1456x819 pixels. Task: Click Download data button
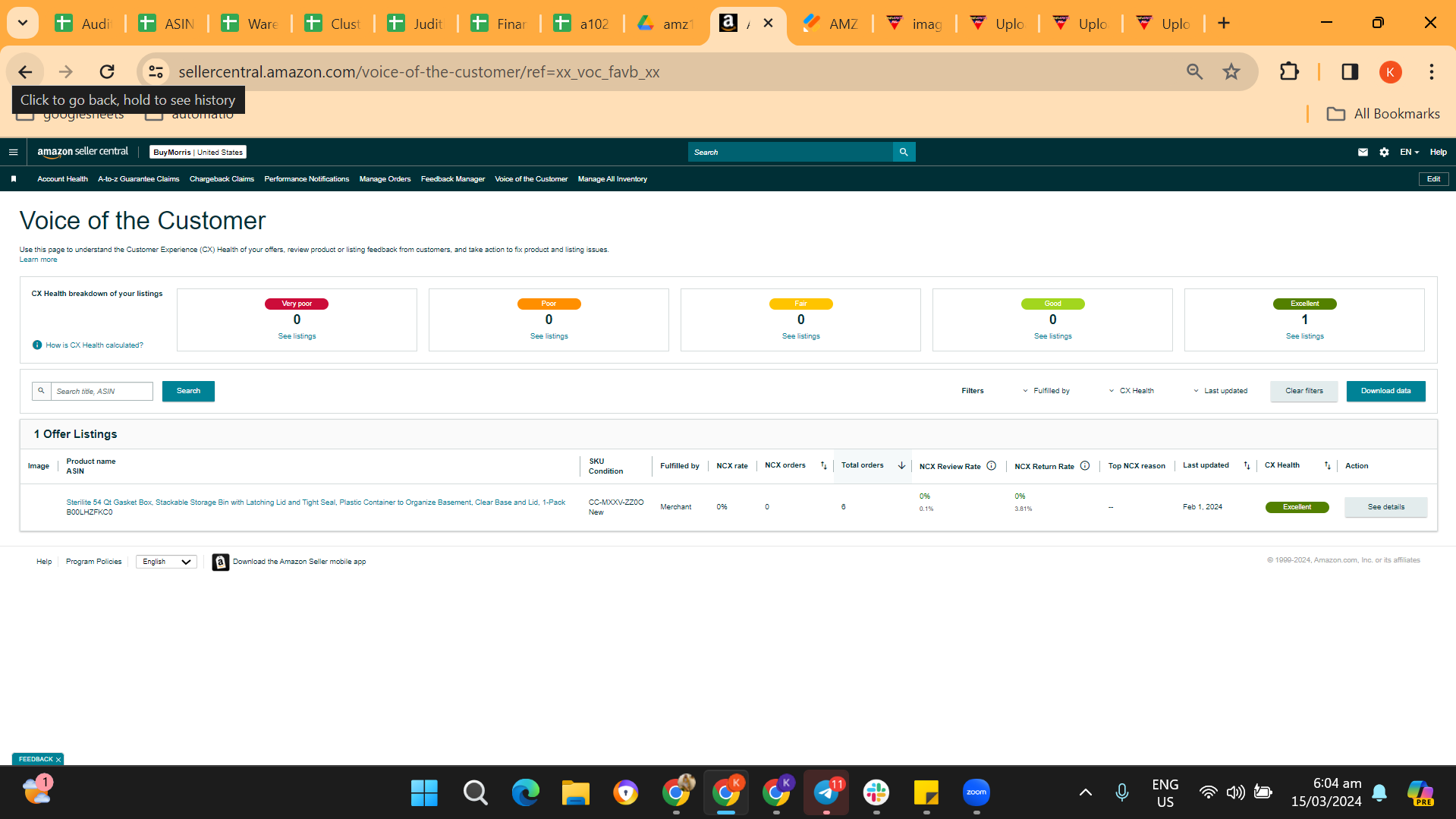(x=1386, y=391)
